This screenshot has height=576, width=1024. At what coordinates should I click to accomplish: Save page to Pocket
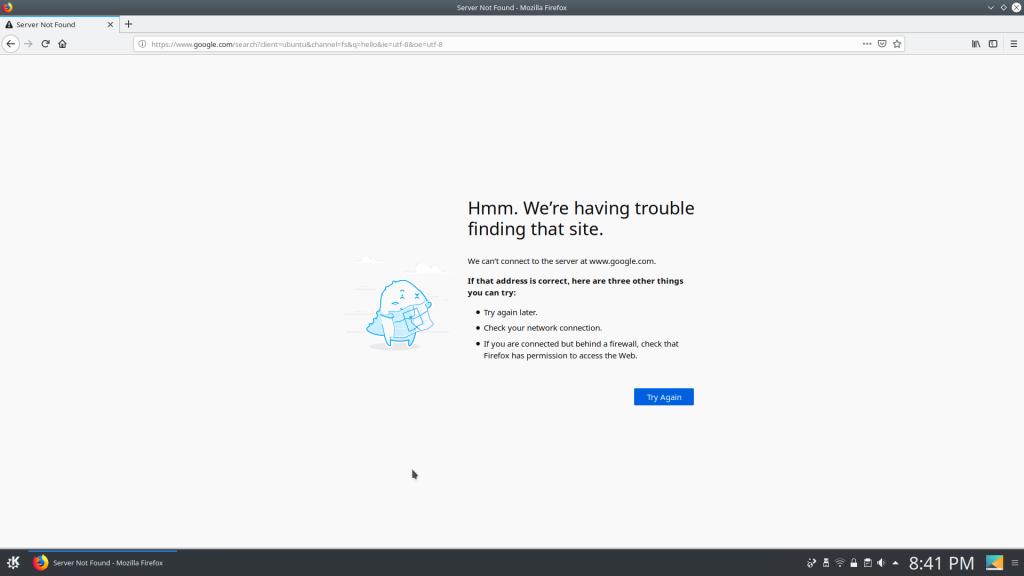point(882,44)
